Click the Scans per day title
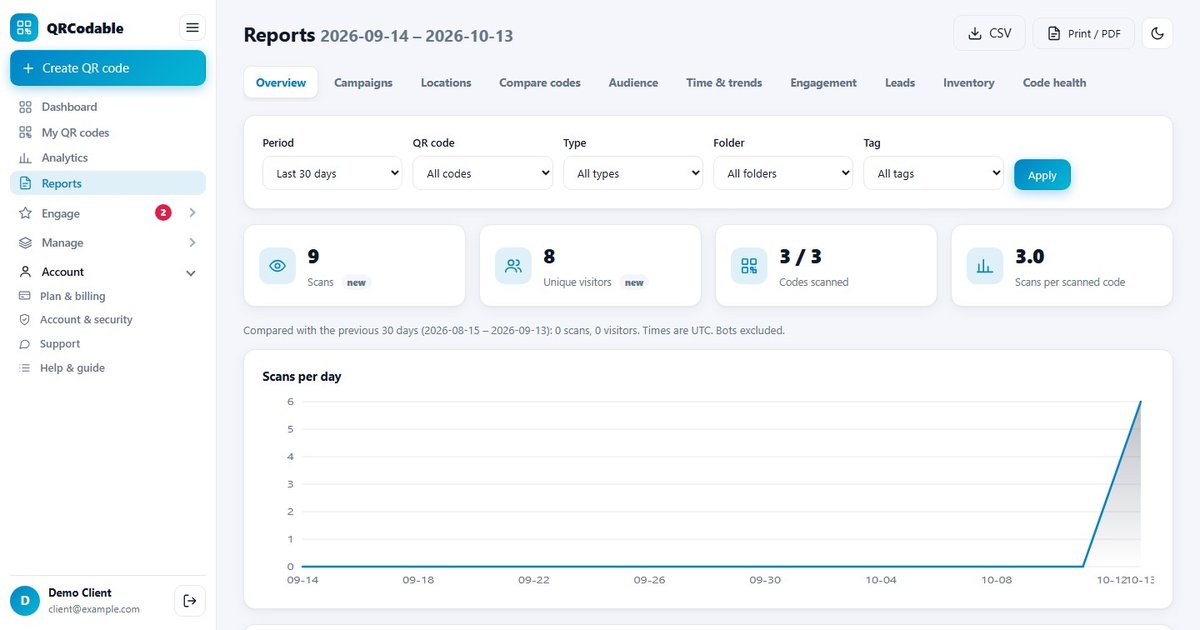This screenshot has width=1200, height=630. click(x=302, y=377)
